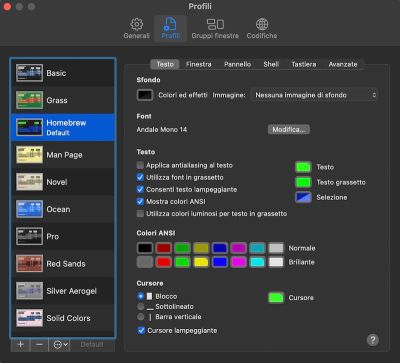
Task: Pick the Brillante gray ANSI swatch
Action: click(x=145, y=262)
